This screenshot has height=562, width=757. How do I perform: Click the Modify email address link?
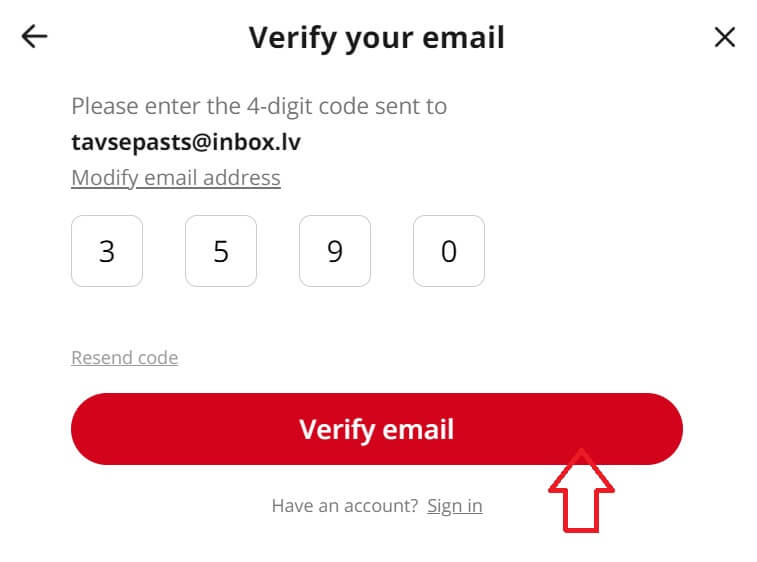(x=176, y=178)
